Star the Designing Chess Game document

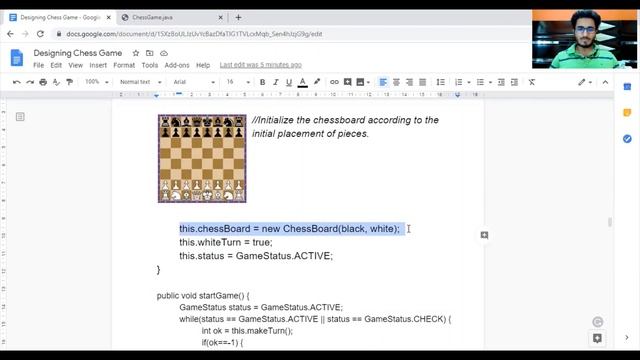tap(136, 53)
